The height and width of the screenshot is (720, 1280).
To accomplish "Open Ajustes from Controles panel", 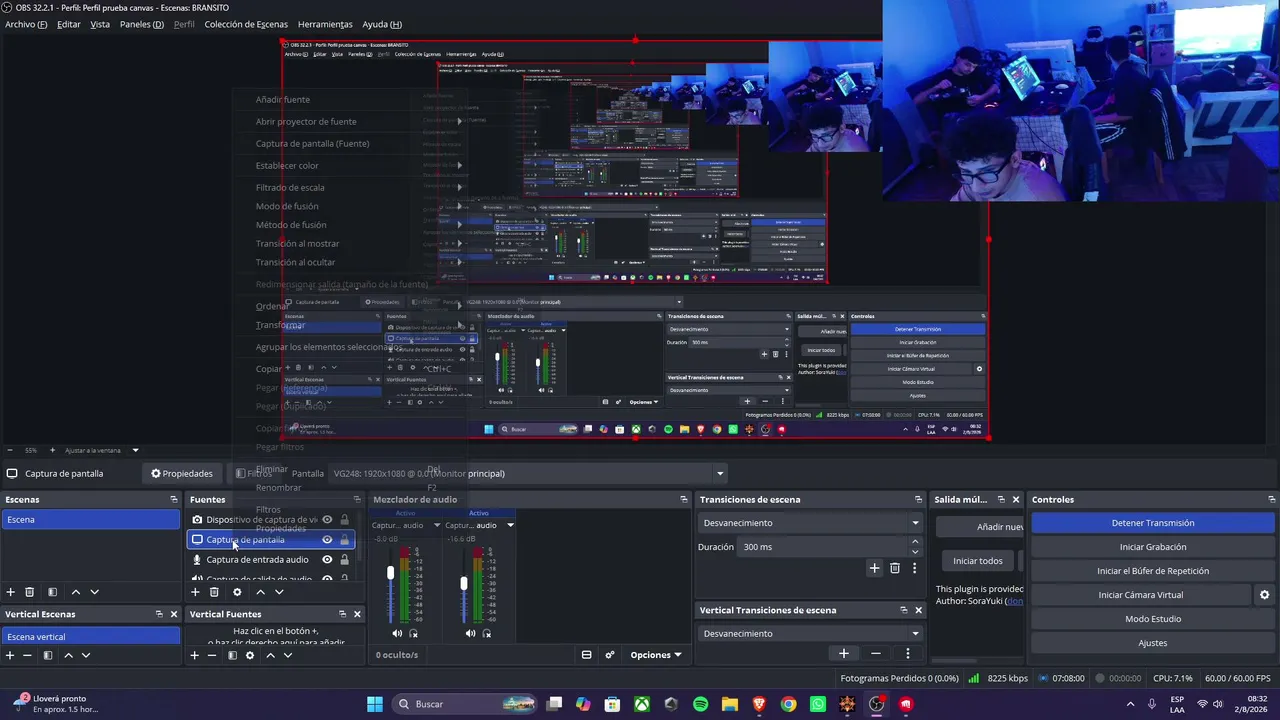I will (1153, 643).
